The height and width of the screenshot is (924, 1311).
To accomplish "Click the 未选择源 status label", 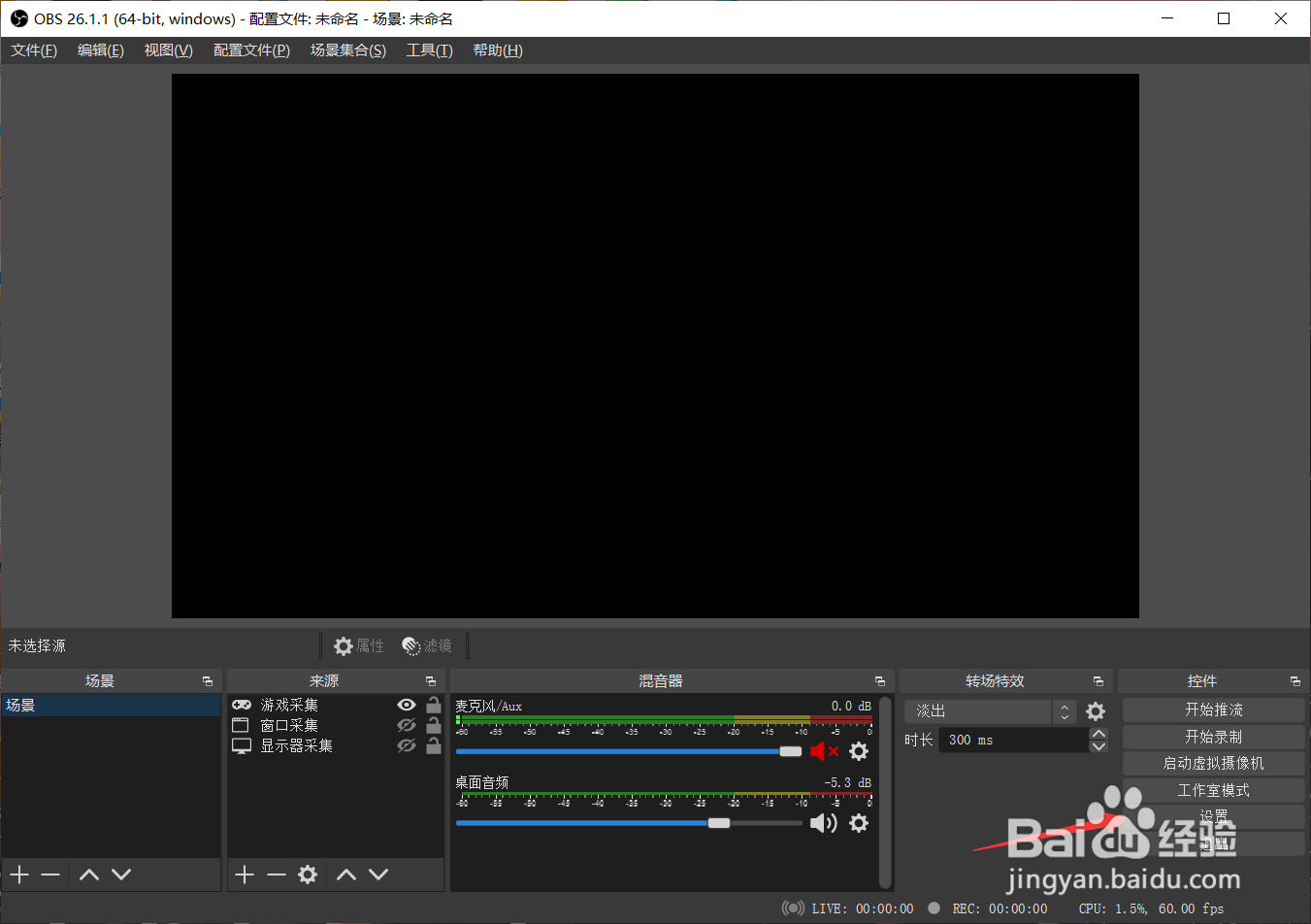I will (37, 645).
